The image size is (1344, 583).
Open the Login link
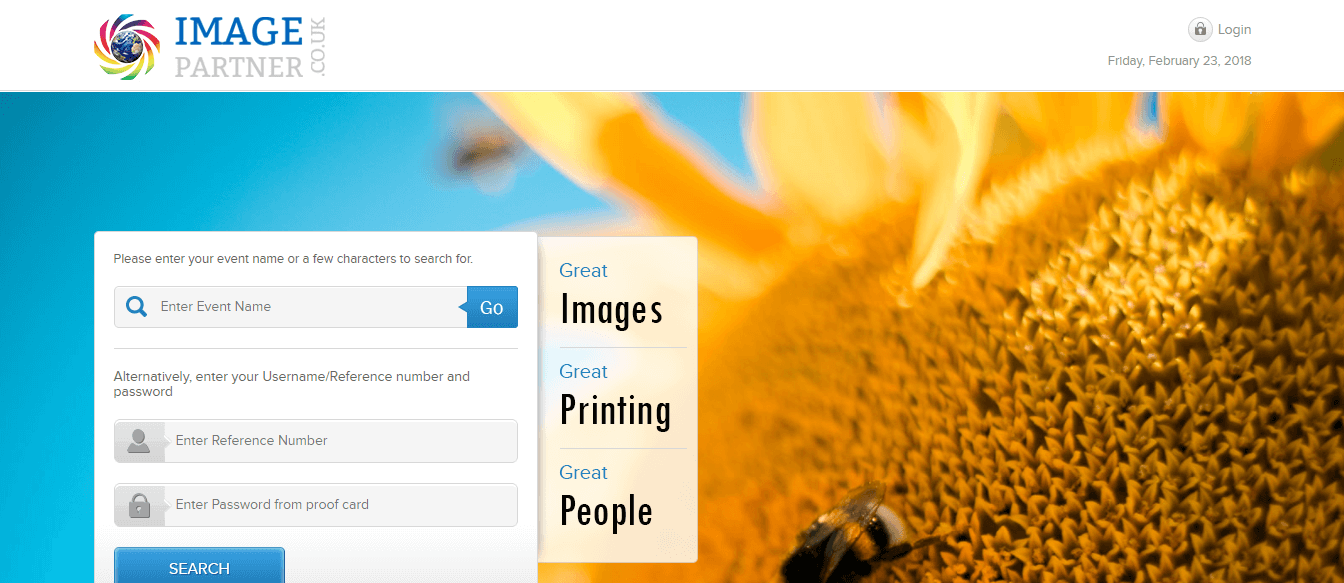pyautogui.click(x=1234, y=30)
